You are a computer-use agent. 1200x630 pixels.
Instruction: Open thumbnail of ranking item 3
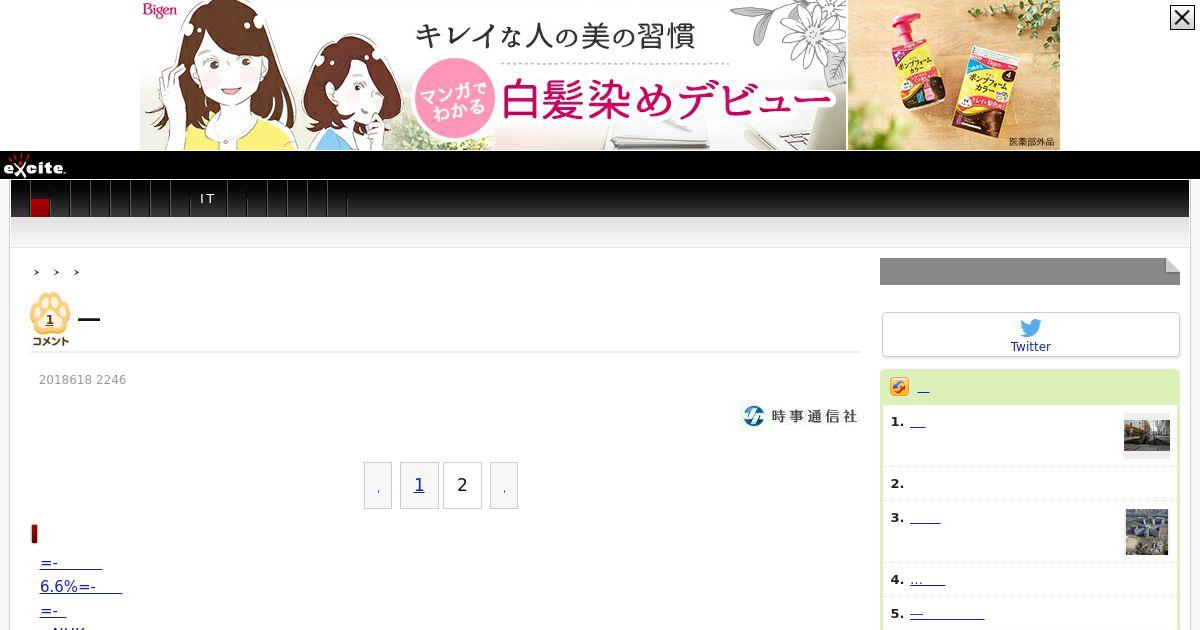[1147, 532]
